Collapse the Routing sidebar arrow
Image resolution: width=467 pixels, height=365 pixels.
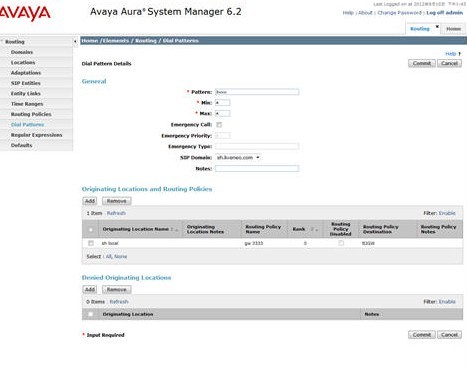75,42
